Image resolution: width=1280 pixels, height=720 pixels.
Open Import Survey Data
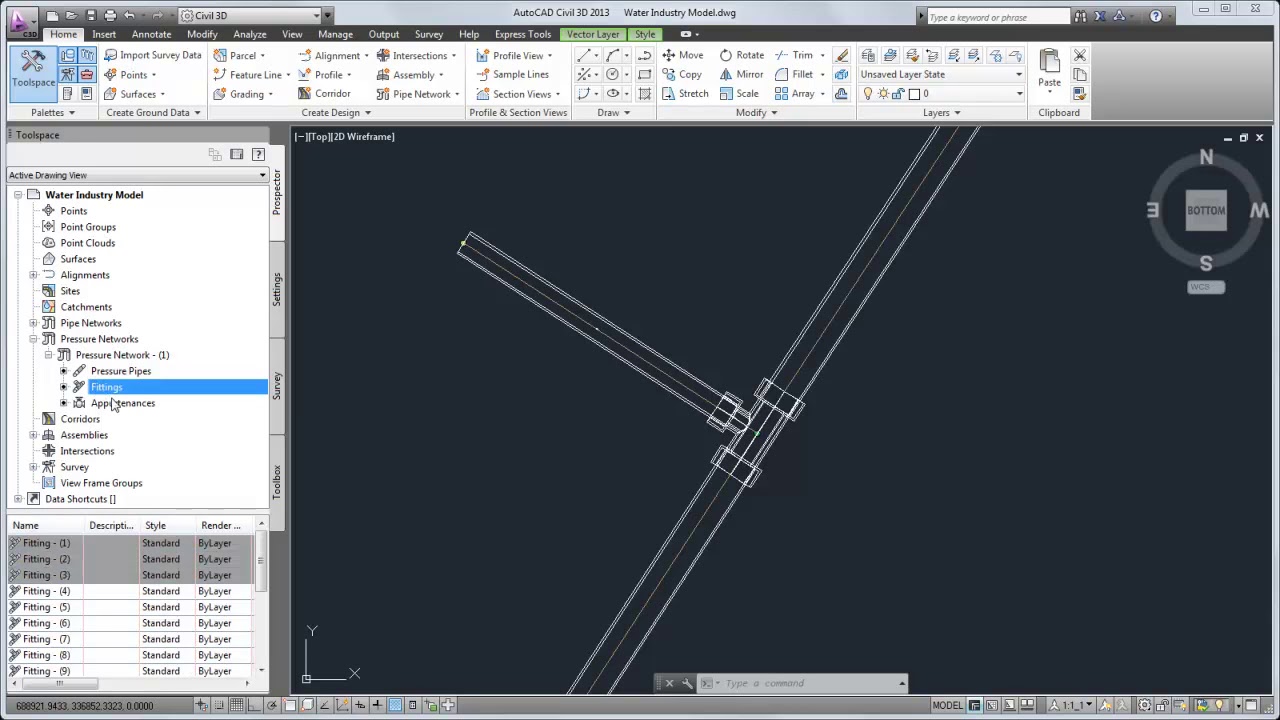click(152, 55)
